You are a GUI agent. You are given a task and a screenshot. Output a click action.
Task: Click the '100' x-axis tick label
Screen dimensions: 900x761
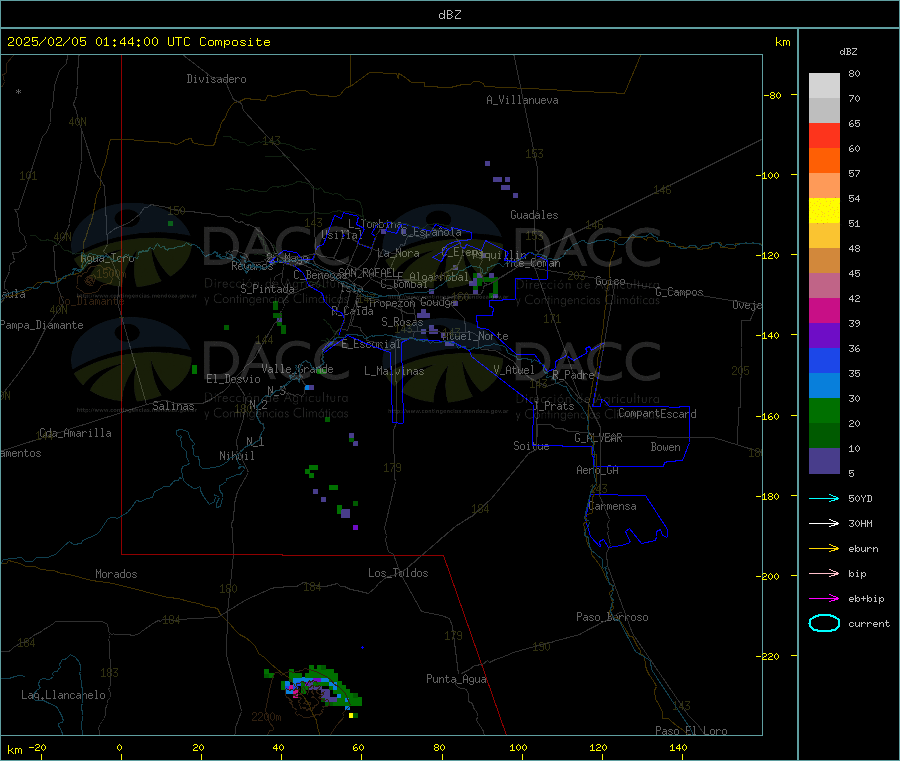[x=518, y=747]
